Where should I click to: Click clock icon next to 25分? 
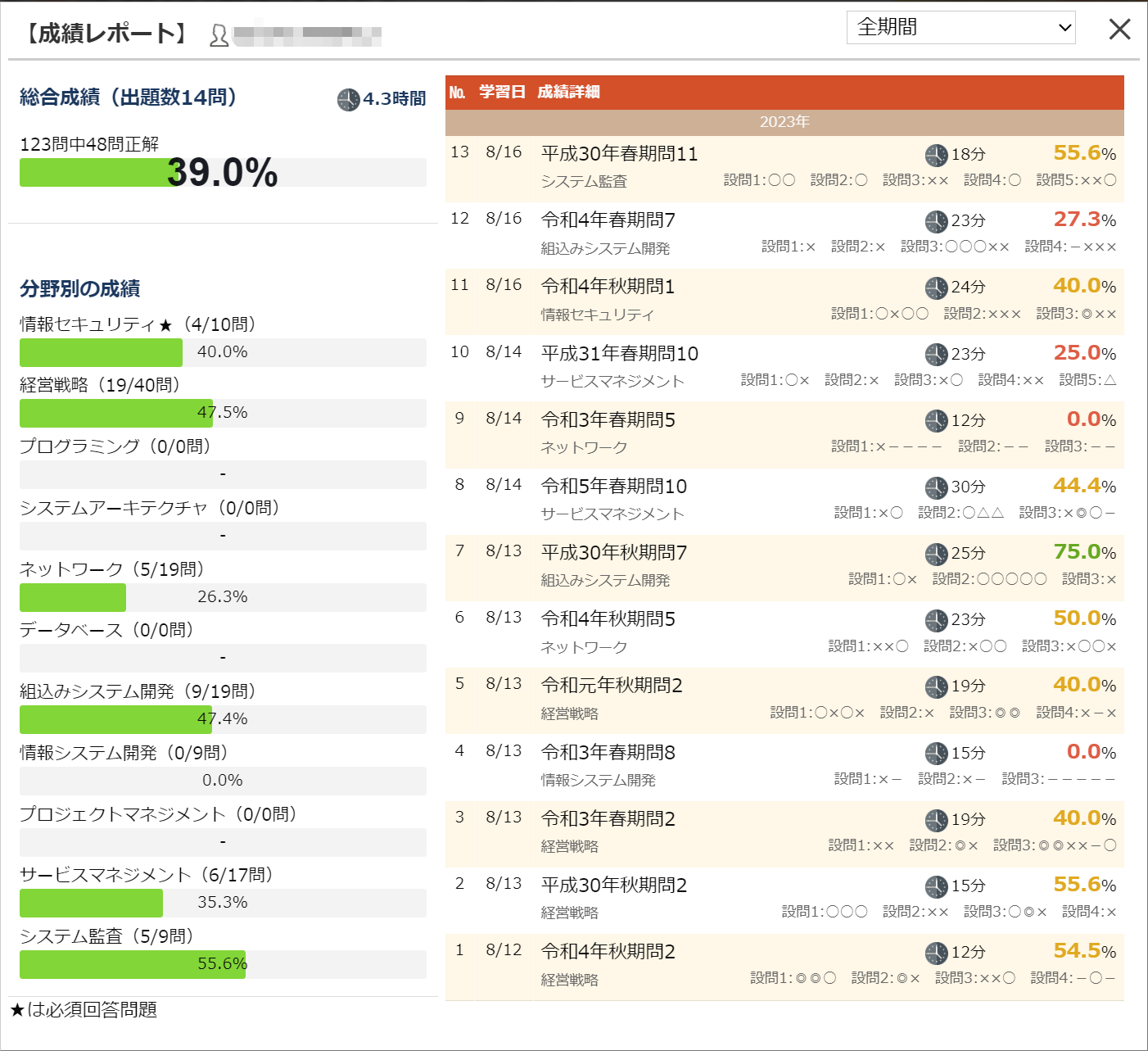(x=936, y=554)
